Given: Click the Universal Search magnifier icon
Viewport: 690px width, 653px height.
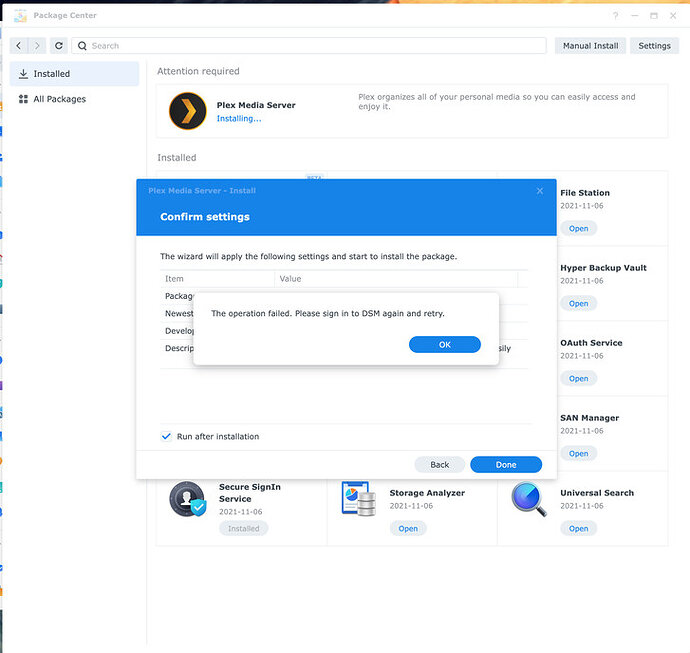Looking at the screenshot, I should pos(529,499).
